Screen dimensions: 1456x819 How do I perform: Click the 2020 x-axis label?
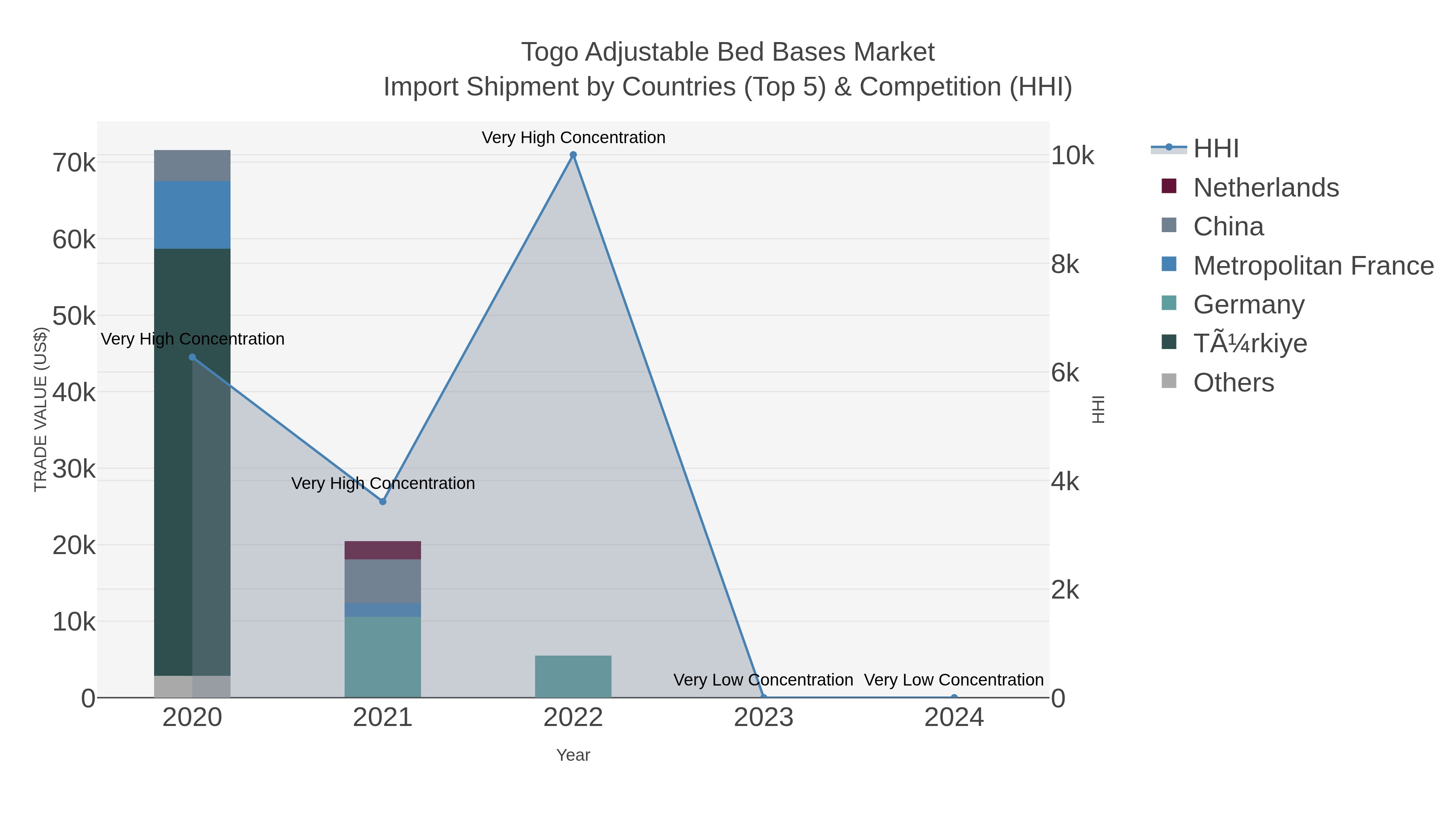coord(192,718)
